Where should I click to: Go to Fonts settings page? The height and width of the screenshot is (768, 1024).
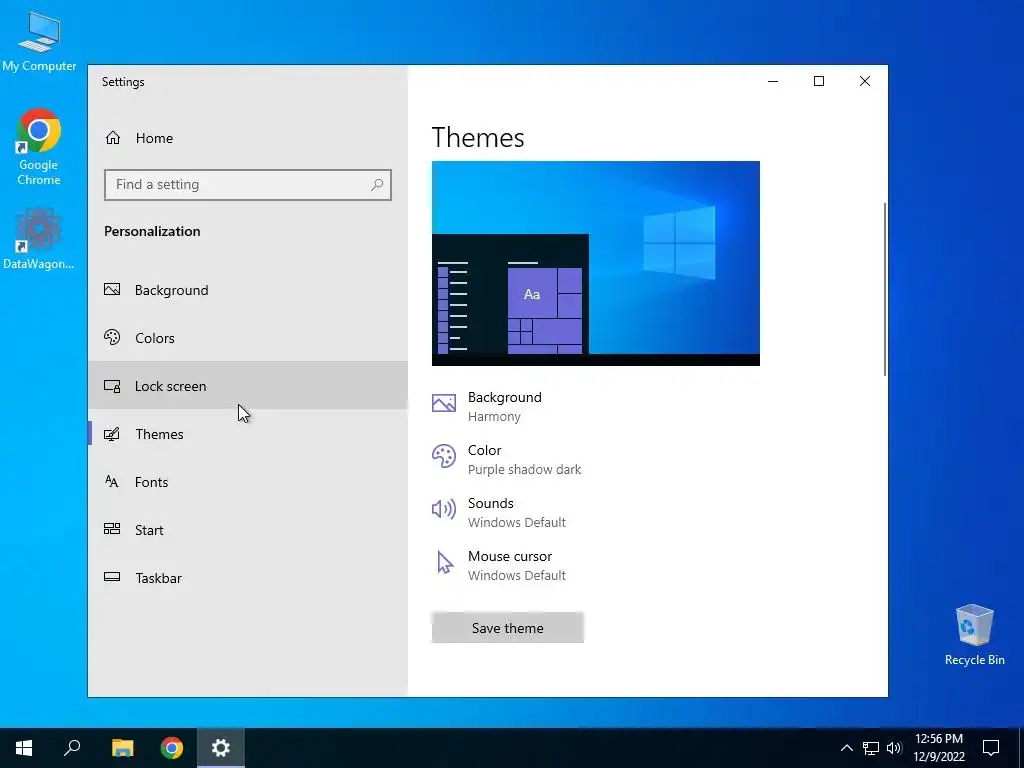[248, 482]
